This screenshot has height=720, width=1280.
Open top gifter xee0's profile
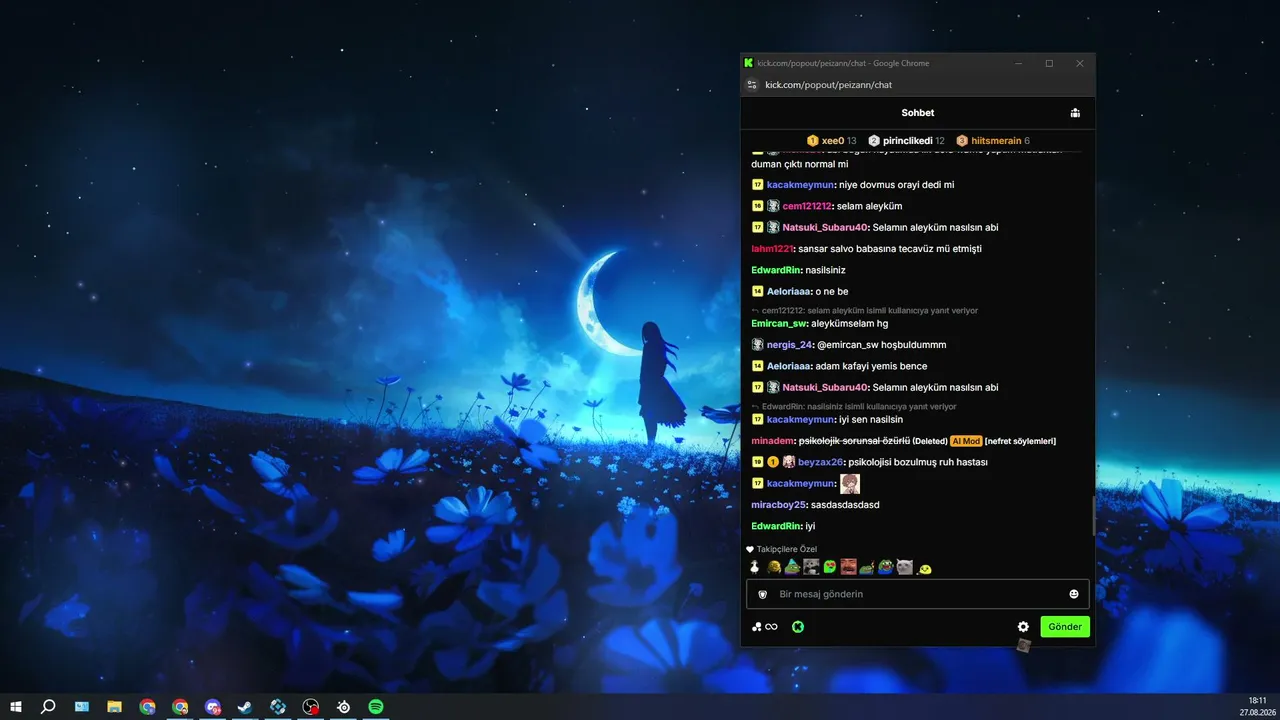tap(833, 141)
